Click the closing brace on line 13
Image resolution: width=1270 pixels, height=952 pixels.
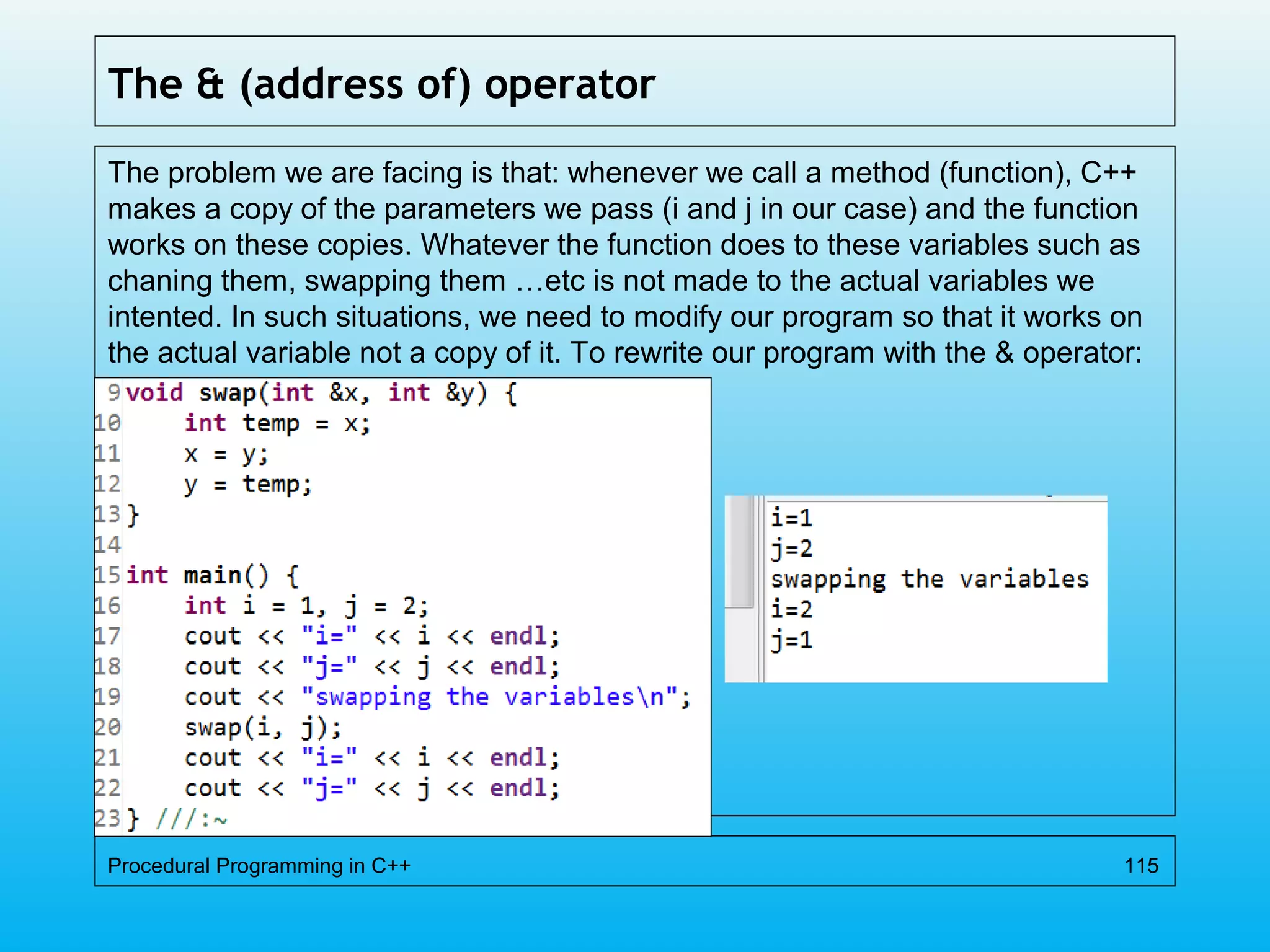pyautogui.click(x=133, y=515)
